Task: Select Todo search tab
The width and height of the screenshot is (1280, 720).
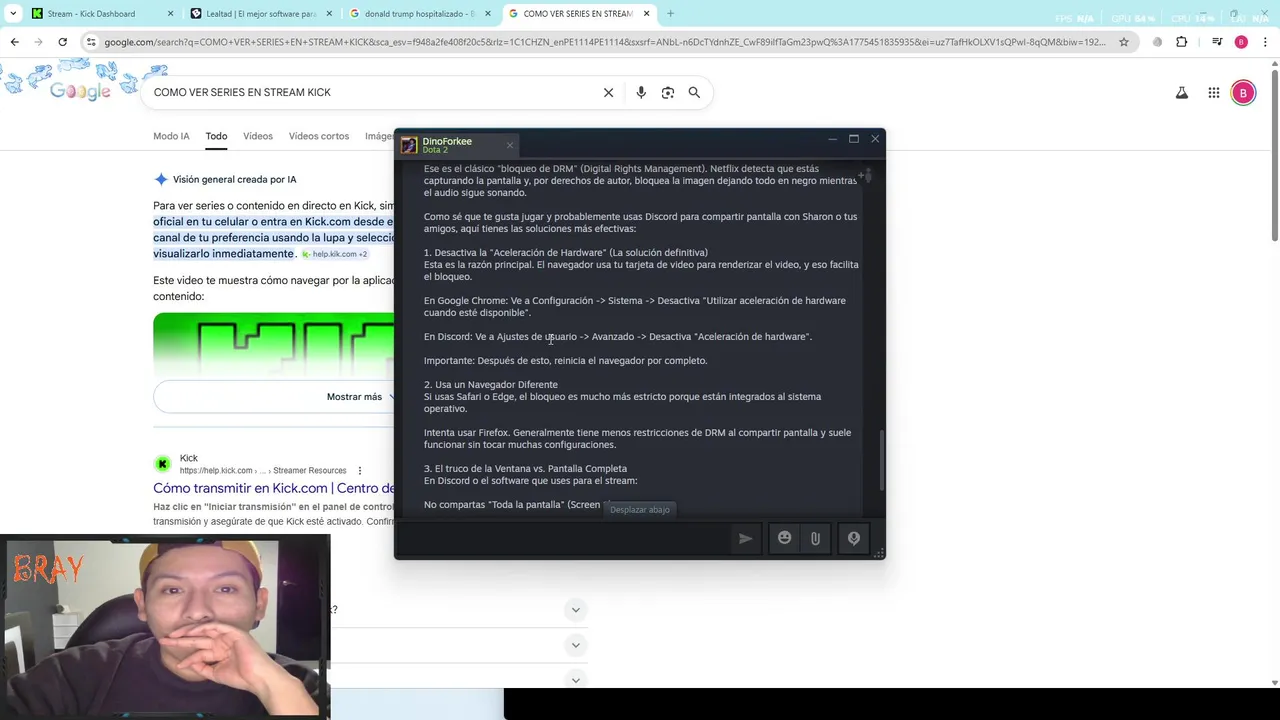Action: 216,136
